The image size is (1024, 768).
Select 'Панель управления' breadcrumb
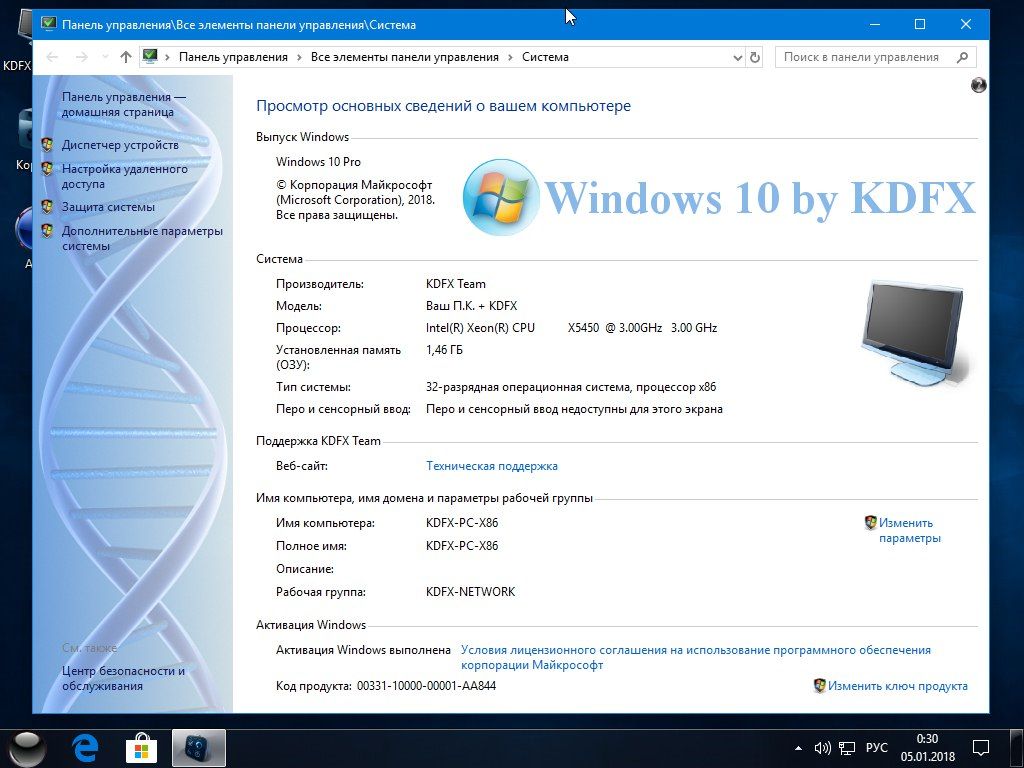pos(233,57)
